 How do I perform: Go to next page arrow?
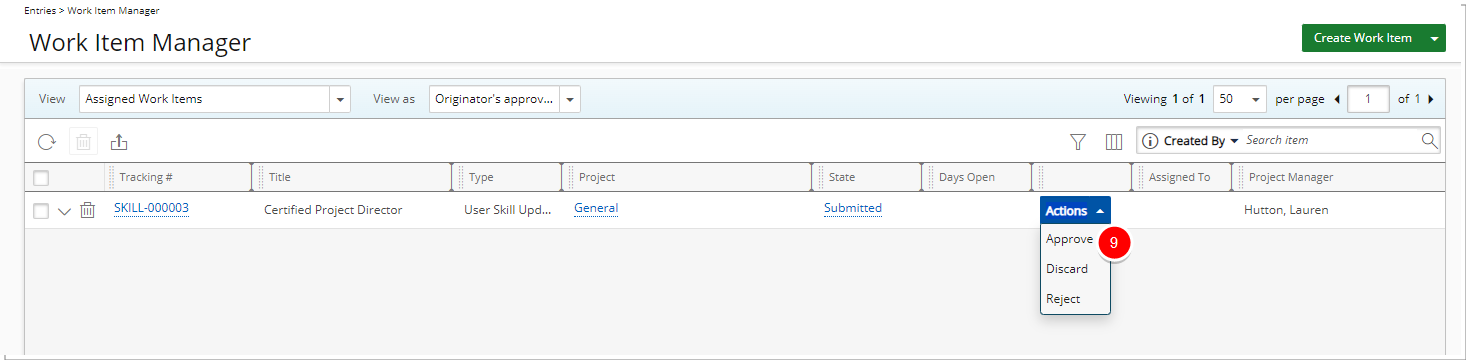point(1431,99)
